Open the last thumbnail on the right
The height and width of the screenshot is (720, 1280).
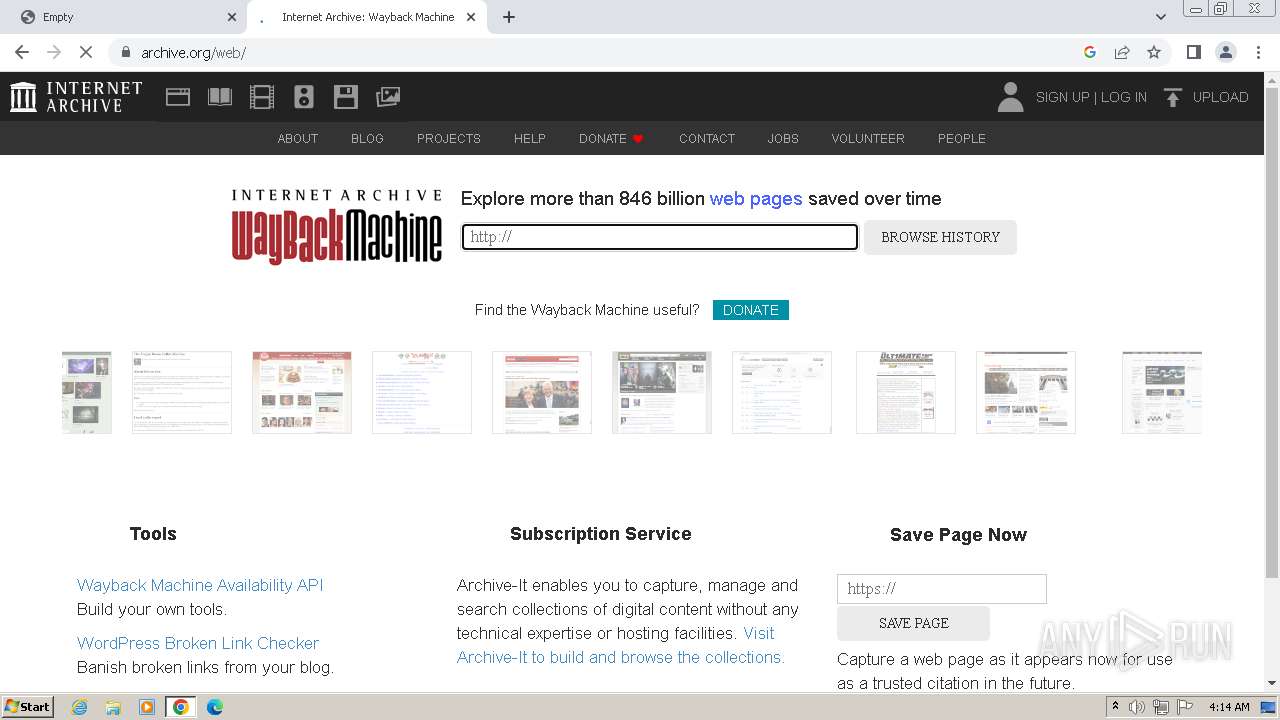[1162, 392]
